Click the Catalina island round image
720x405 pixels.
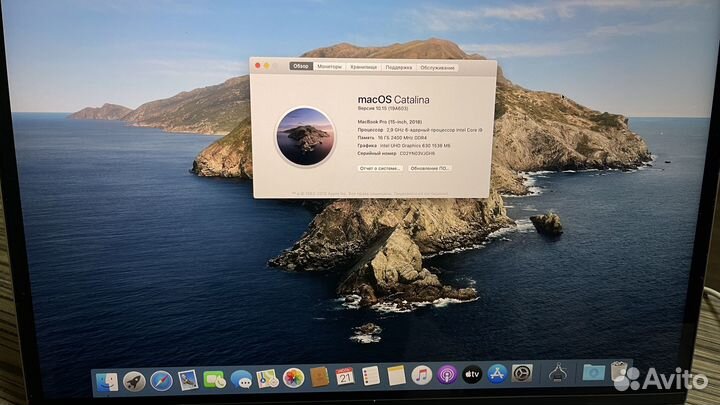(306, 136)
